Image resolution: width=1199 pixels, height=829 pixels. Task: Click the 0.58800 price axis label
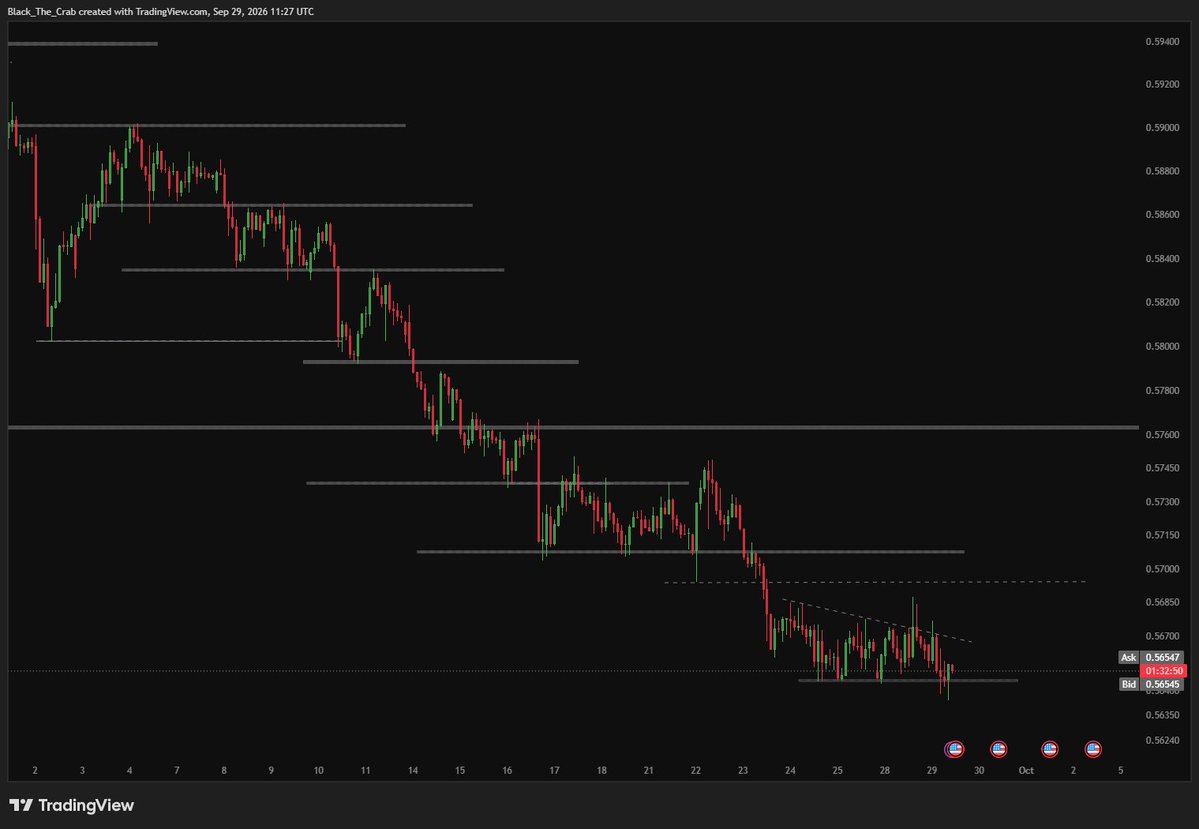(1162, 171)
